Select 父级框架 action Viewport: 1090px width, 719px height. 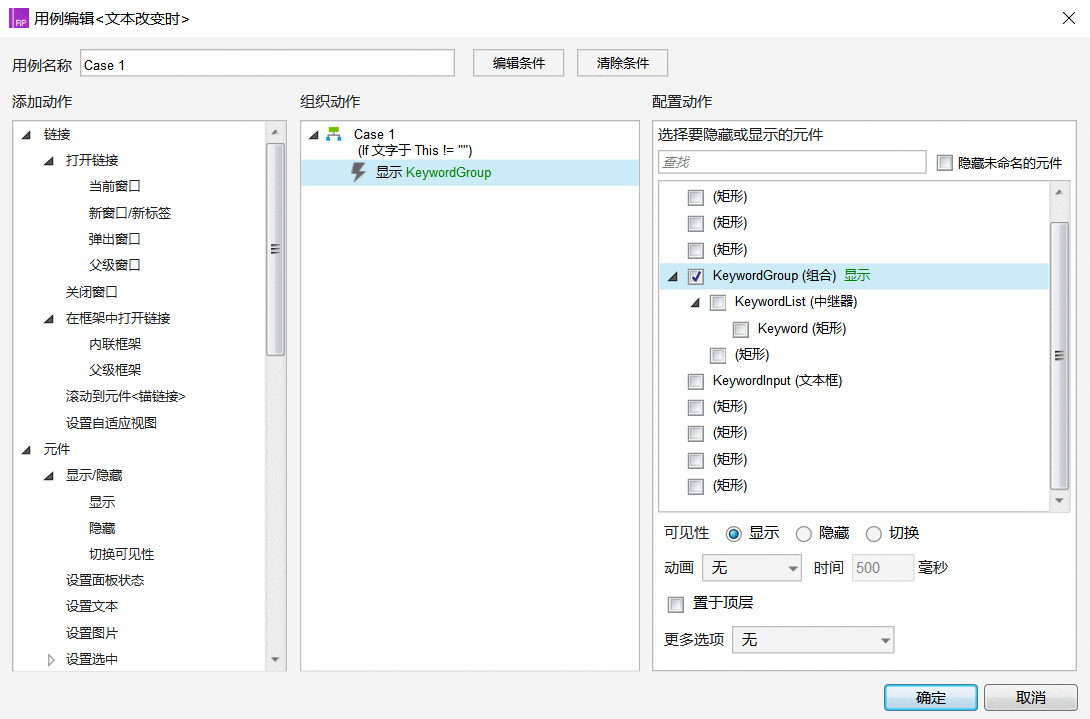(x=115, y=370)
